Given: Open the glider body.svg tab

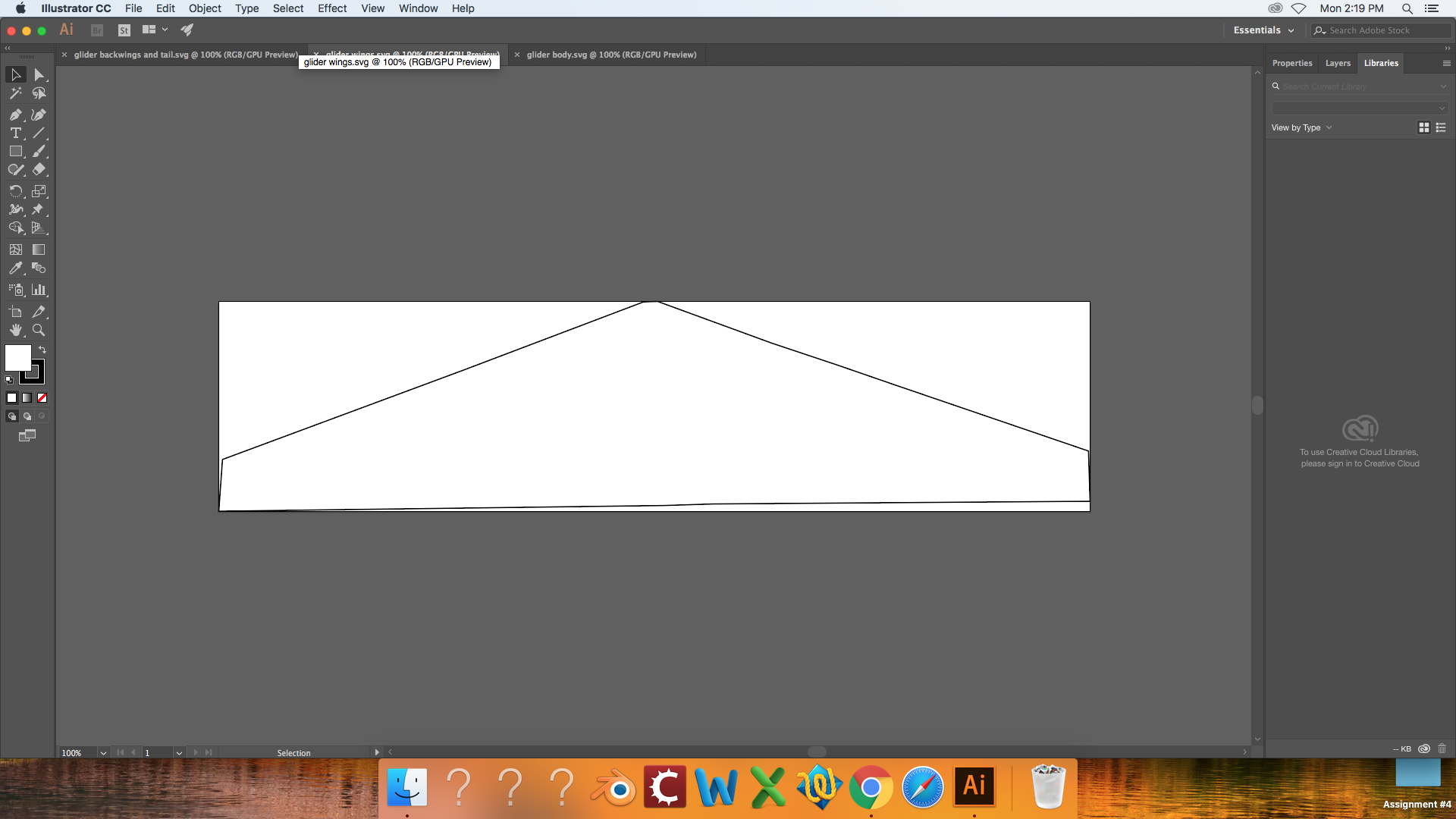Looking at the screenshot, I should click(610, 54).
